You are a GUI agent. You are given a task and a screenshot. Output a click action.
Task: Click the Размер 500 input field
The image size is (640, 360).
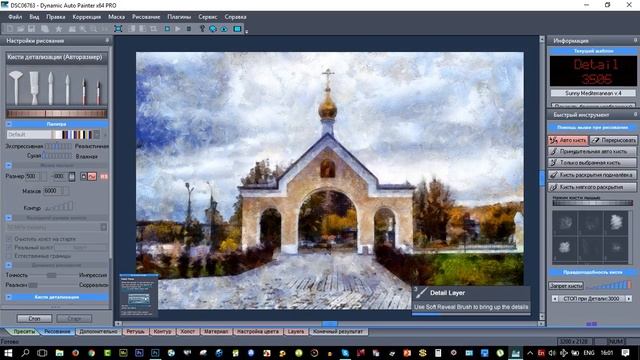pyautogui.click(x=32, y=176)
